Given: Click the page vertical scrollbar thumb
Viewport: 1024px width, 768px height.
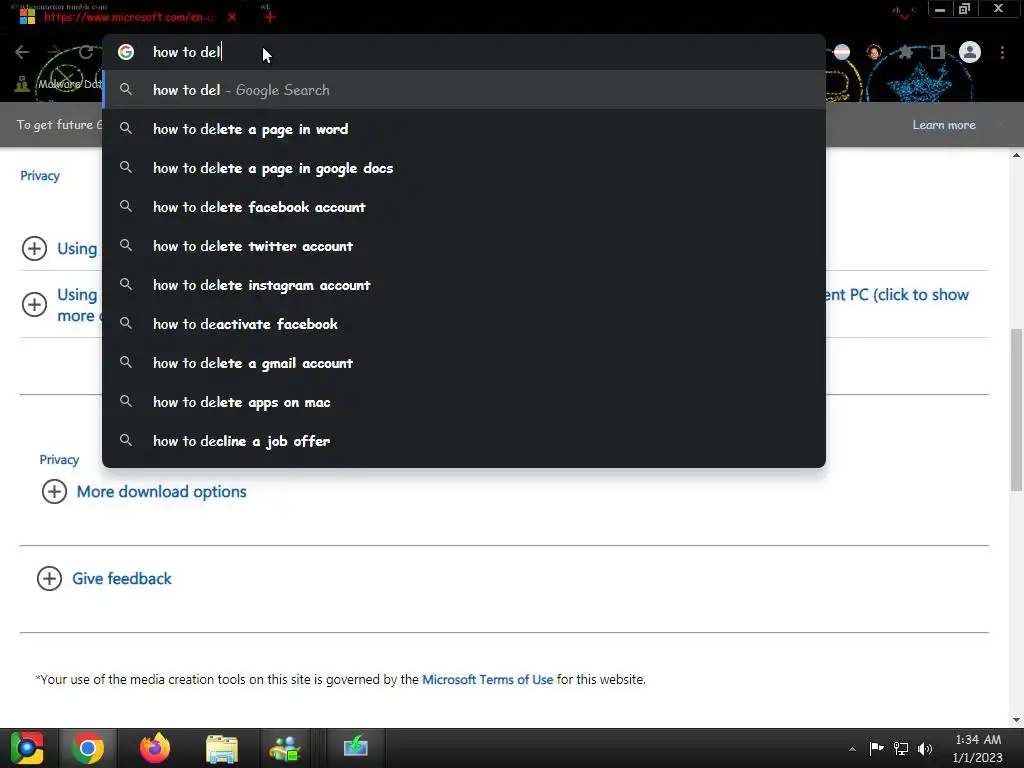Looking at the screenshot, I should tap(1016, 409).
